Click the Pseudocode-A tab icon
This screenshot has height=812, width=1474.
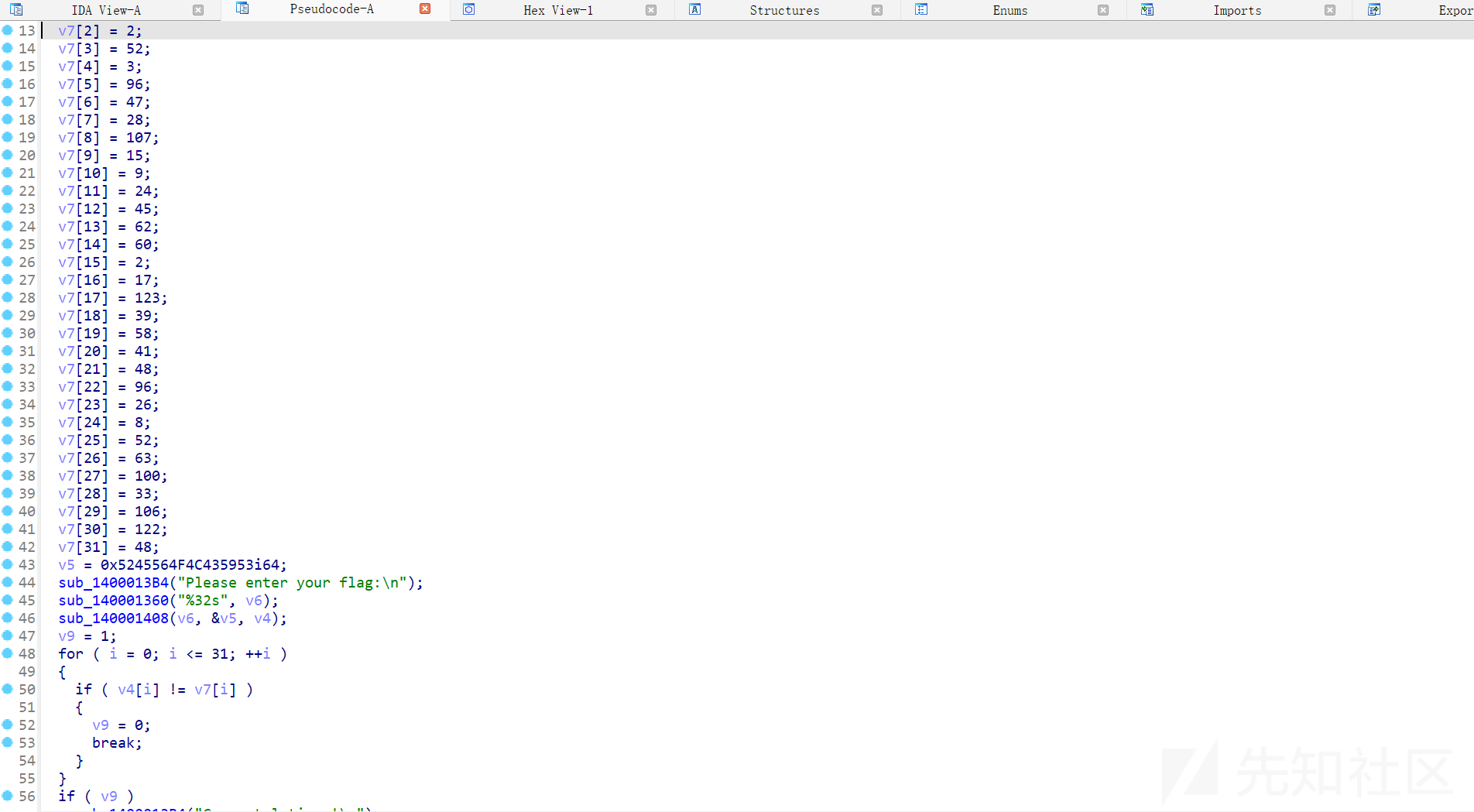point(242,9)
